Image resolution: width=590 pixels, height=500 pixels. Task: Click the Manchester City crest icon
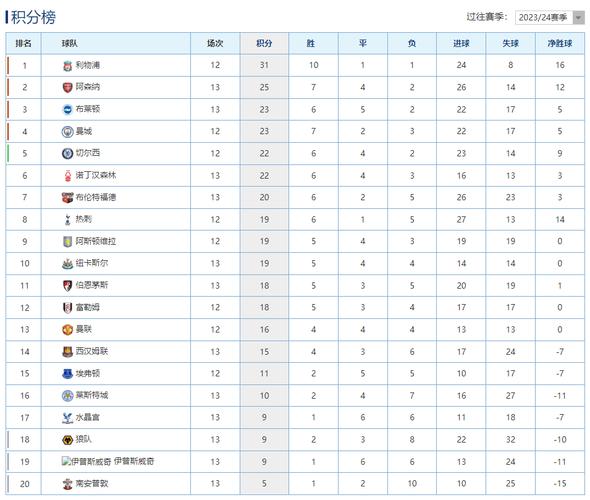67,132
